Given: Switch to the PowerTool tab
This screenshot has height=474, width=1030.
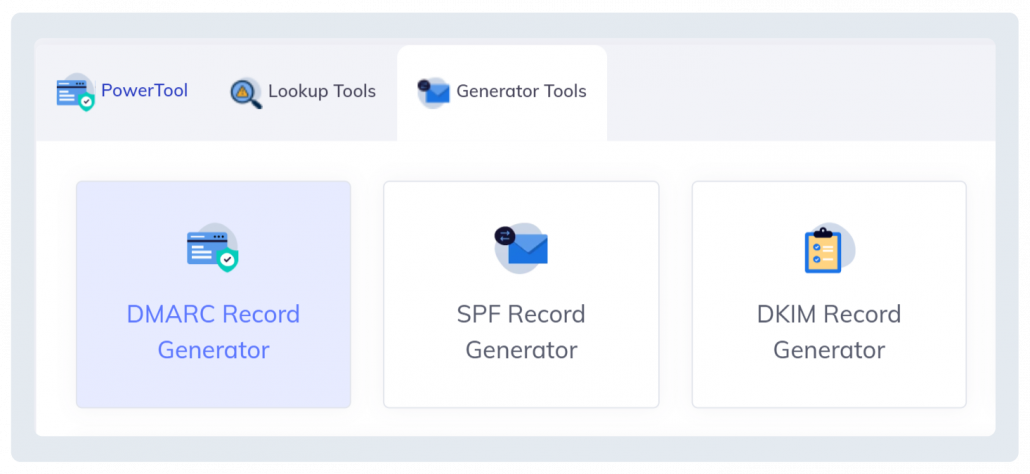Looking at the screenshot, I should coord(143,91).
